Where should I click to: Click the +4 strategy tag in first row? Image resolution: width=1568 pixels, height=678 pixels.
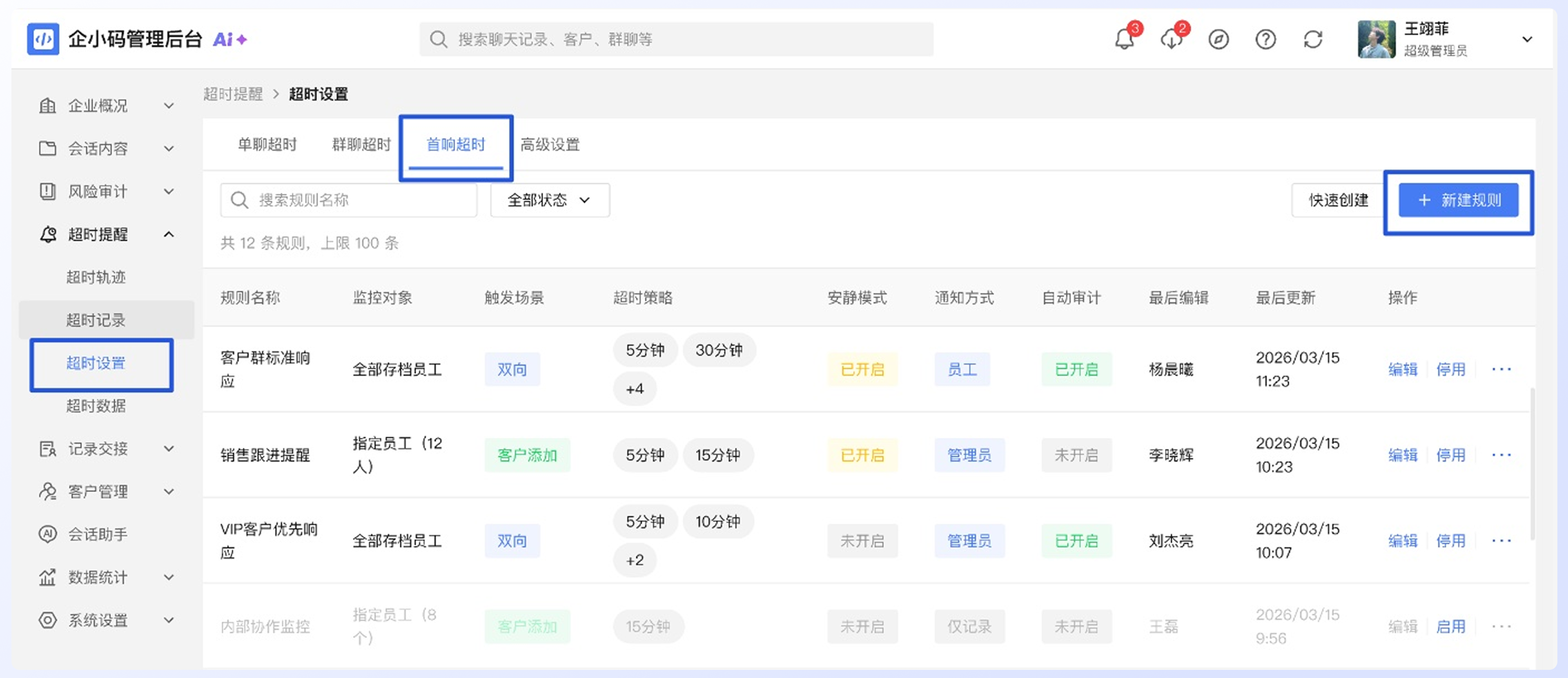(635, 389)
